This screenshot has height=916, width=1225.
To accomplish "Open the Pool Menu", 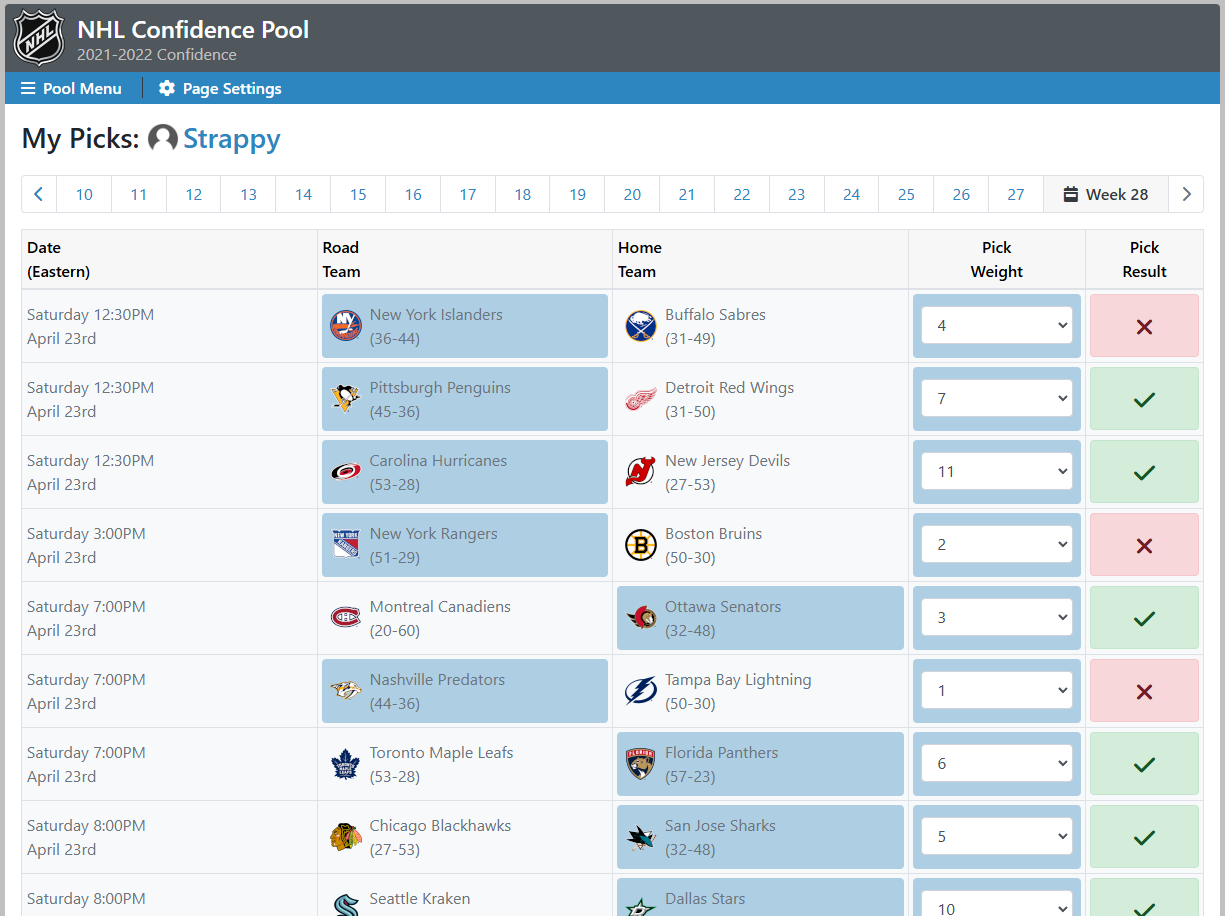I will 71,89.
